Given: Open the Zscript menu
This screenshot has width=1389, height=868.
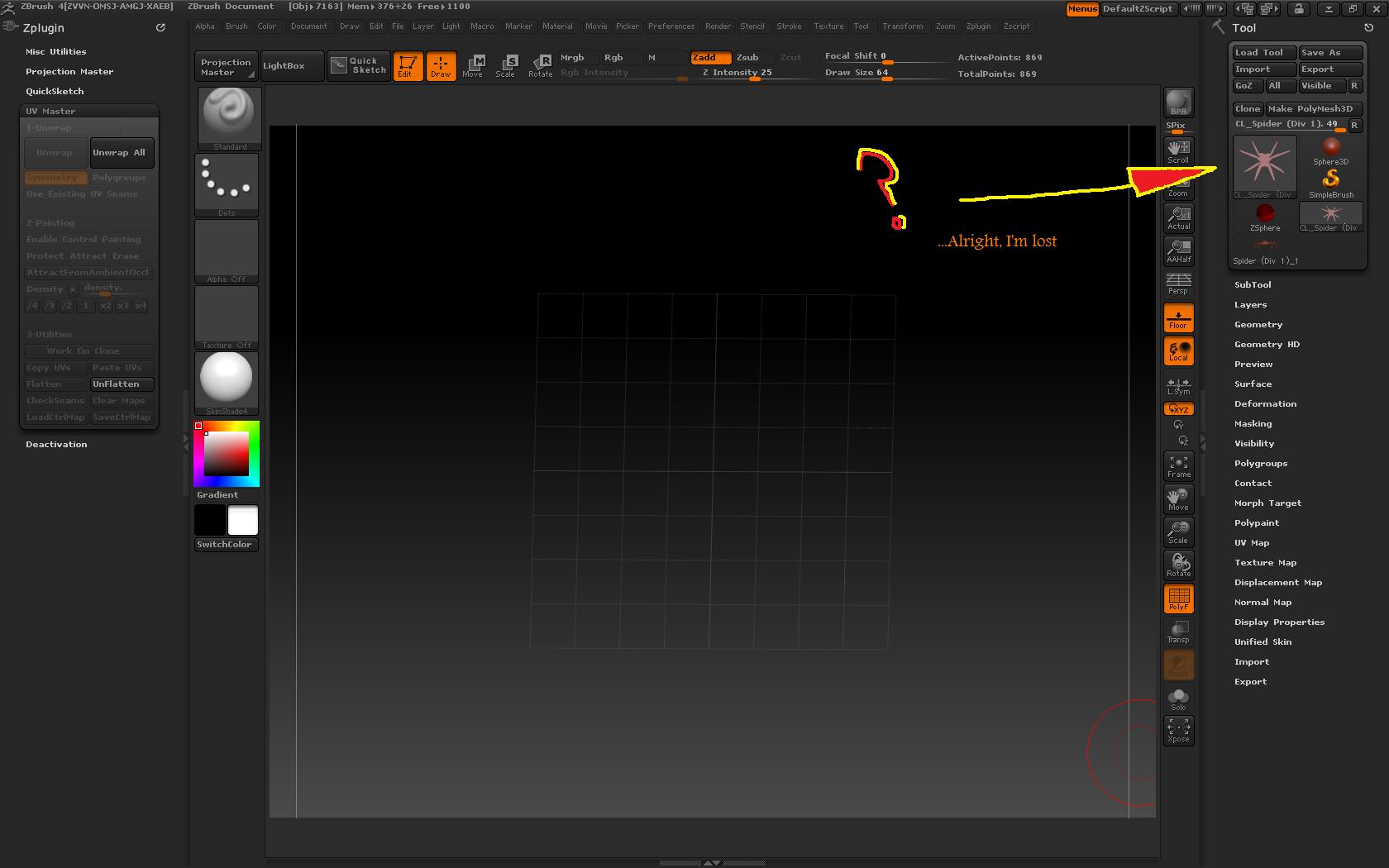Looking at the screenshot, I should [x=1016, y=26].
